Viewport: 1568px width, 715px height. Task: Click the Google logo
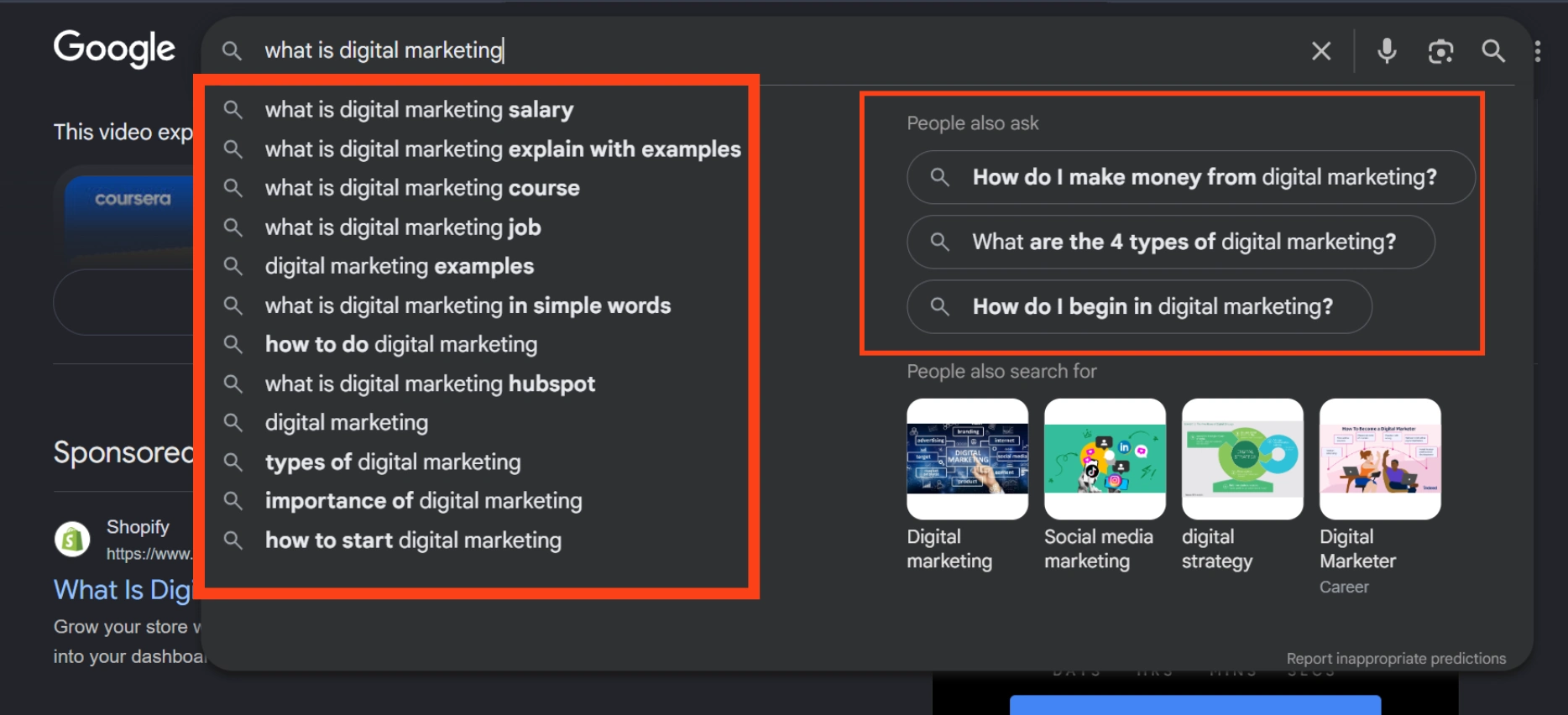pos(114,49)
